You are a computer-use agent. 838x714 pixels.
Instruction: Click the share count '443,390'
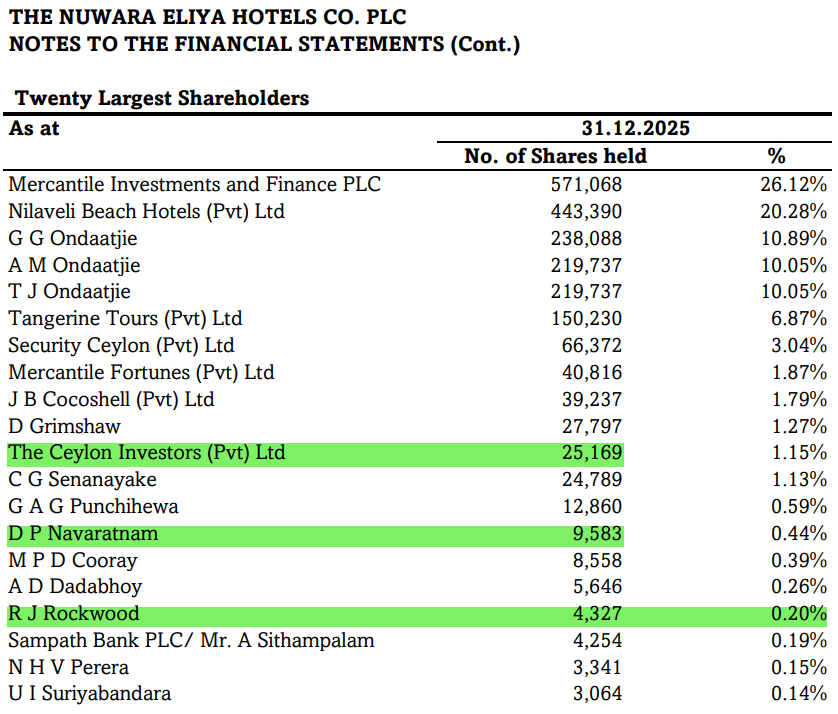coord(586,212)
